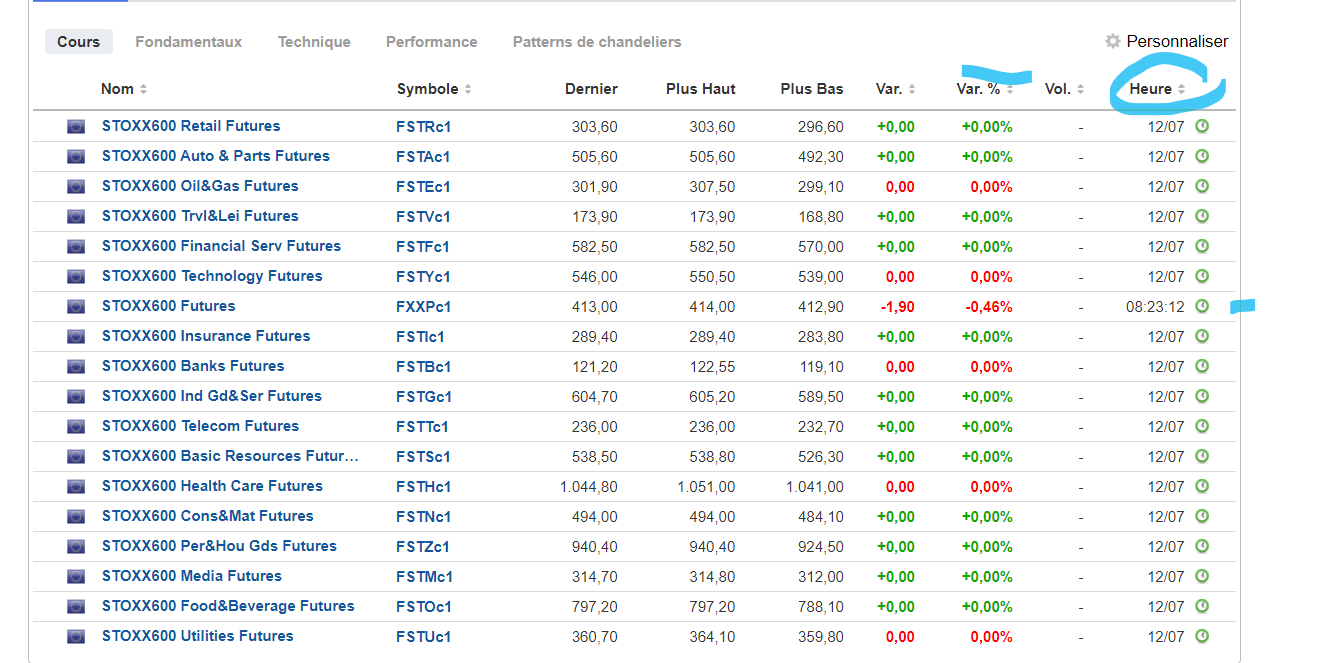Click the FXXPc1 symbol link

pyautogui.click(x=424, y=307)
